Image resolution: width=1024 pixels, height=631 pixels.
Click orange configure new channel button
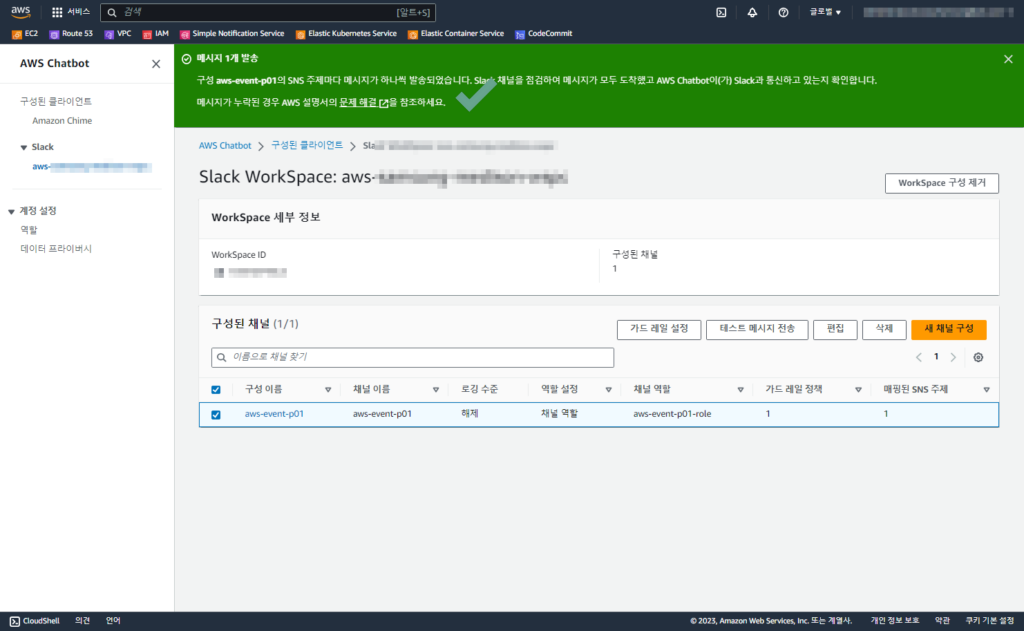(948, 329)
